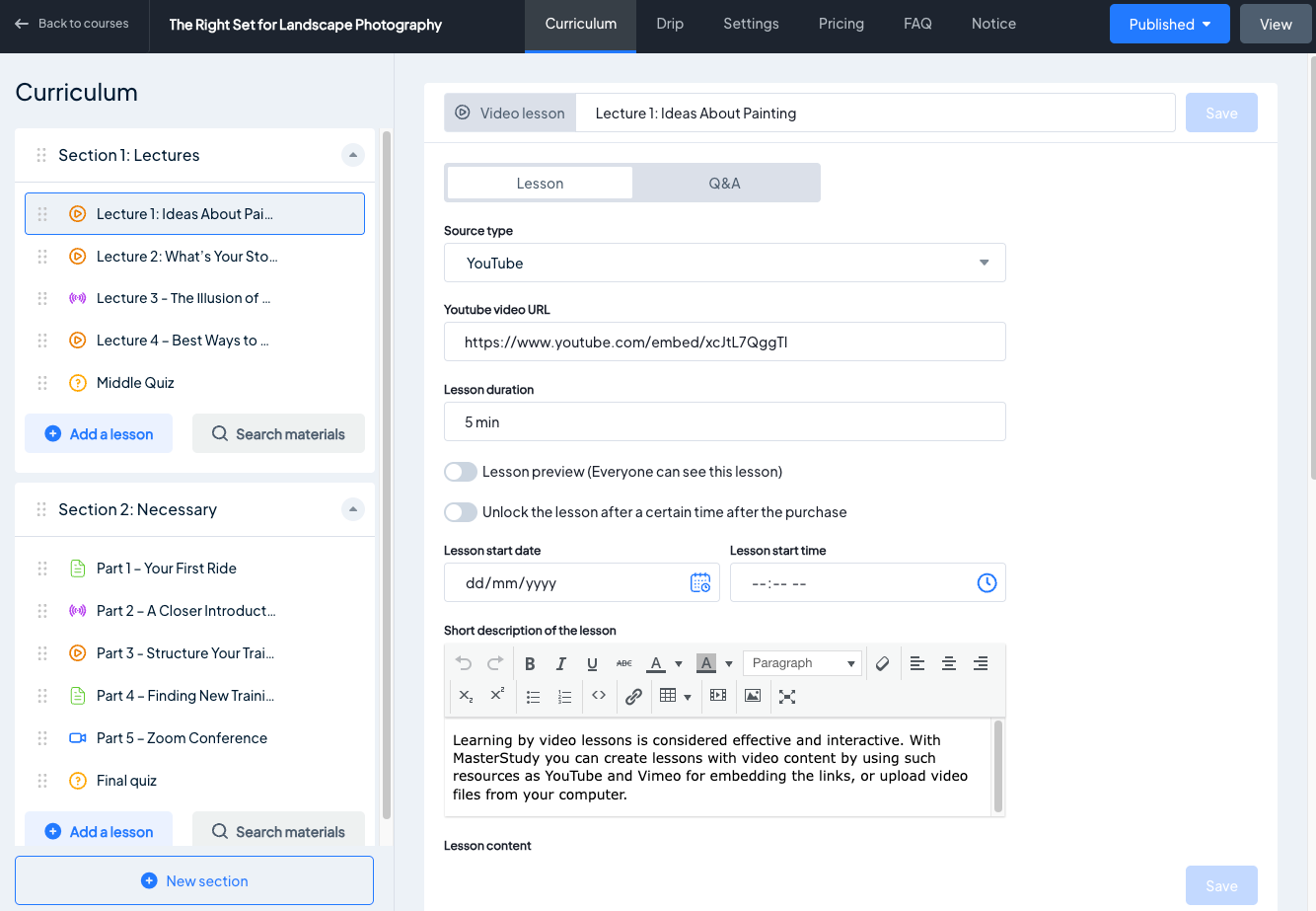Image resolution: width=1316 pixels, height=911 pixels.
Task: Click the lesson title input field
Action: click(875, 113)
